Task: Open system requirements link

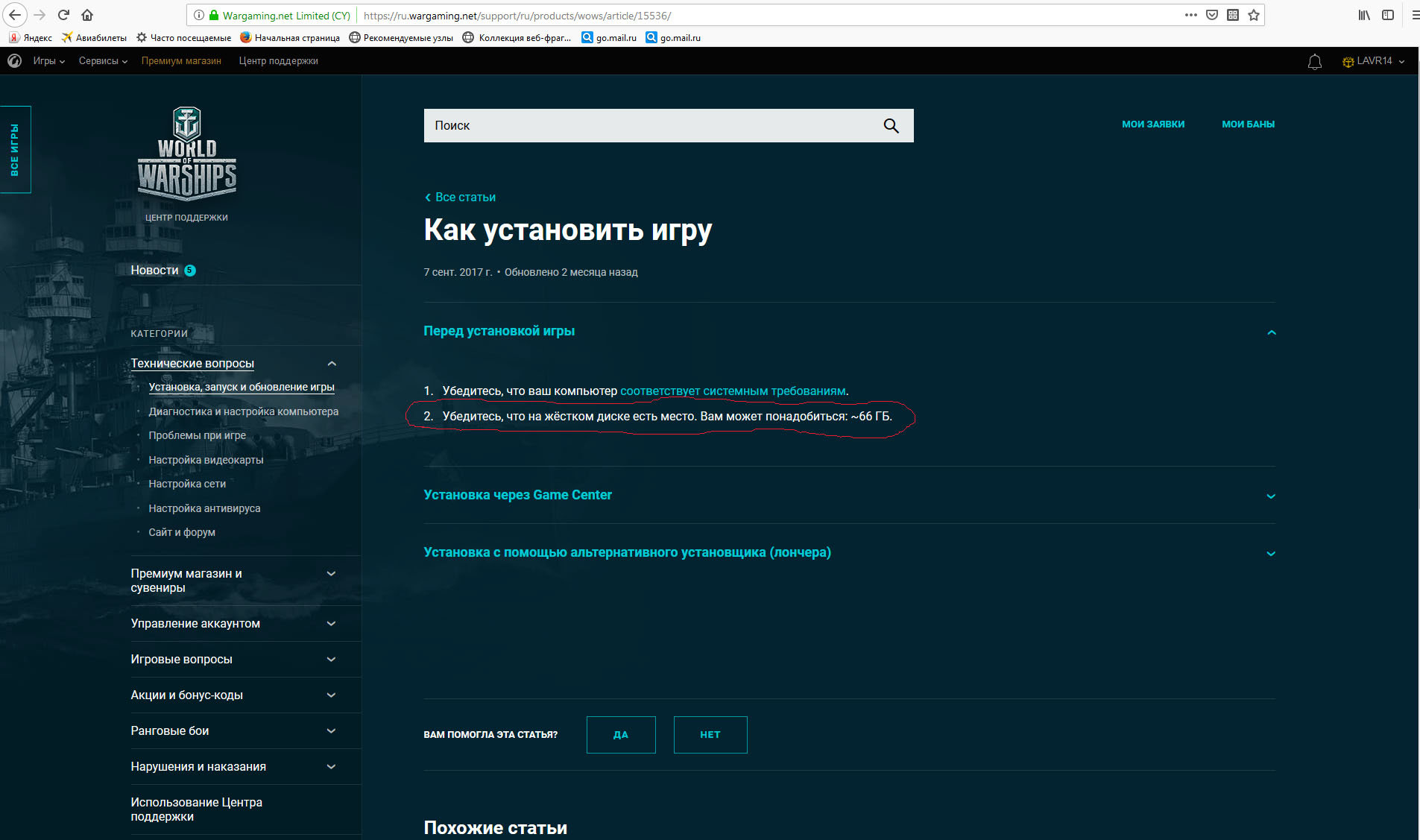Action: pyautogui.click(x=733, y=391)
